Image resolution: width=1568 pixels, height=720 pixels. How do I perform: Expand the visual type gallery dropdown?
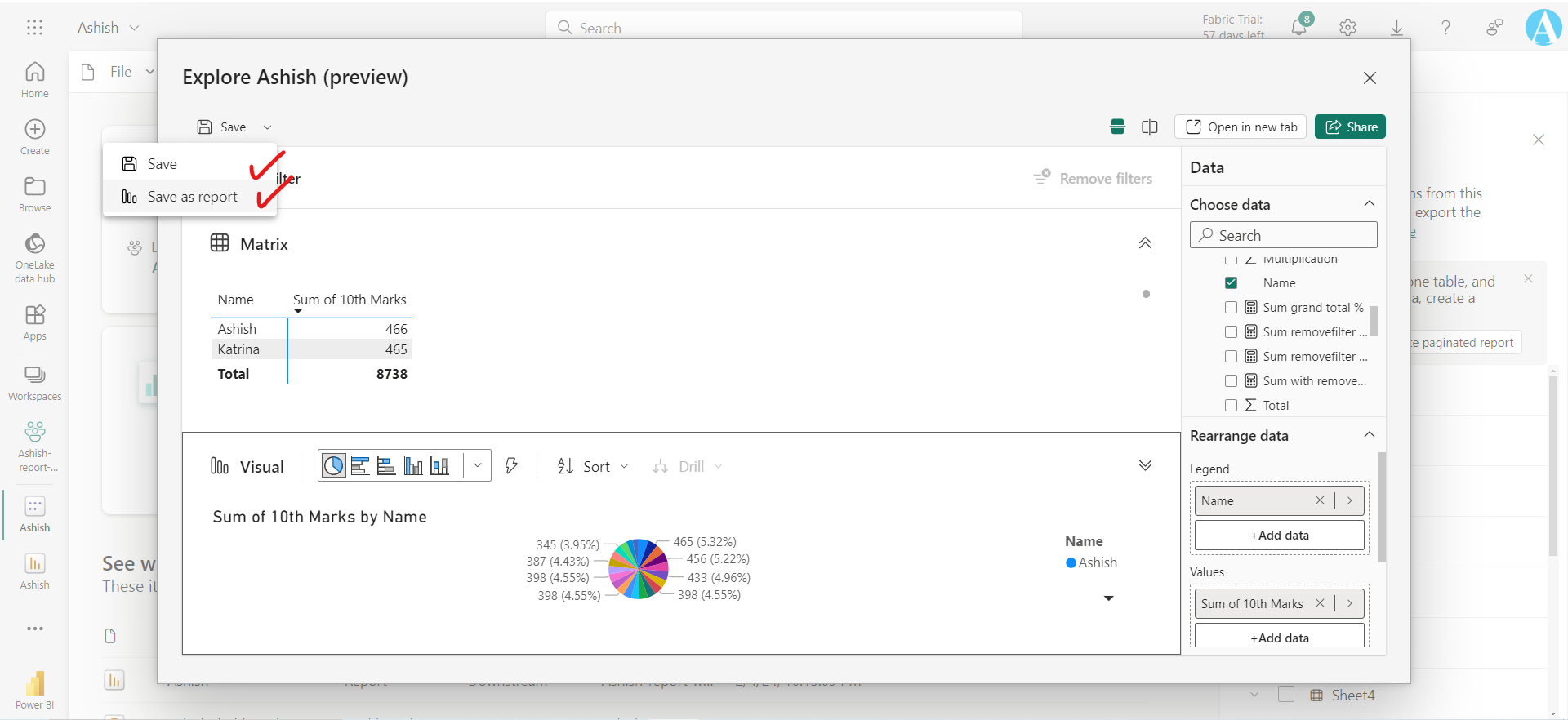coord(477,466)
